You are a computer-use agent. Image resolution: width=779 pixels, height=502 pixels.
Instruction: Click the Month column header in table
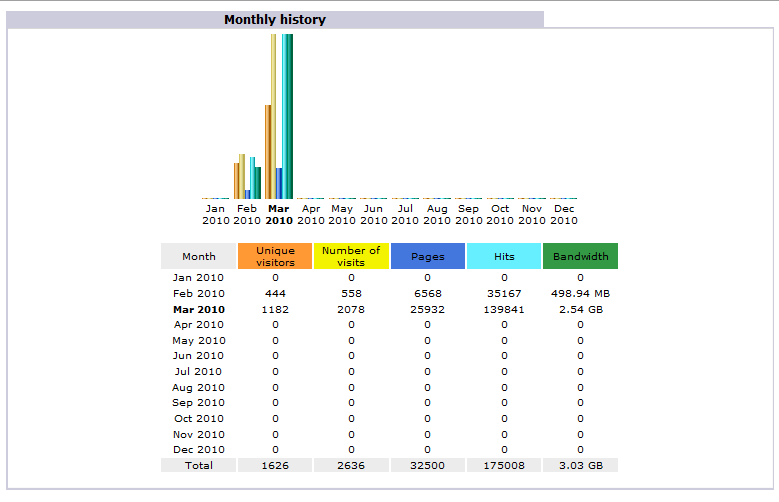pyautogui.click(x=198, y=256)
